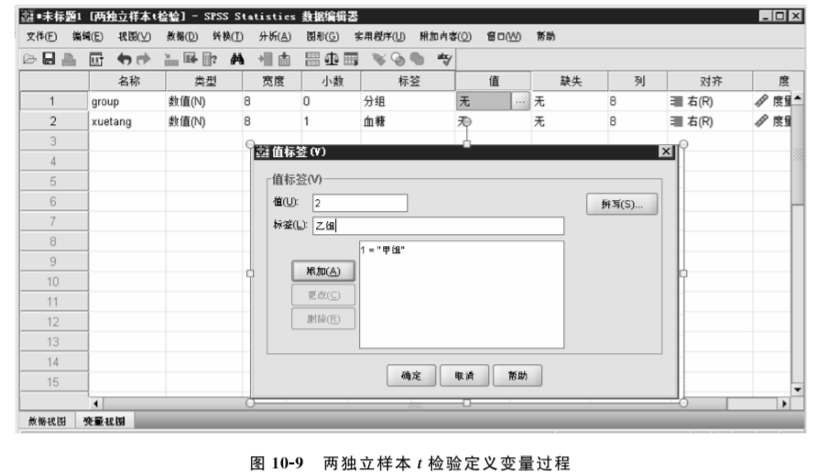Click the Select cases icon

click(351, 59)
